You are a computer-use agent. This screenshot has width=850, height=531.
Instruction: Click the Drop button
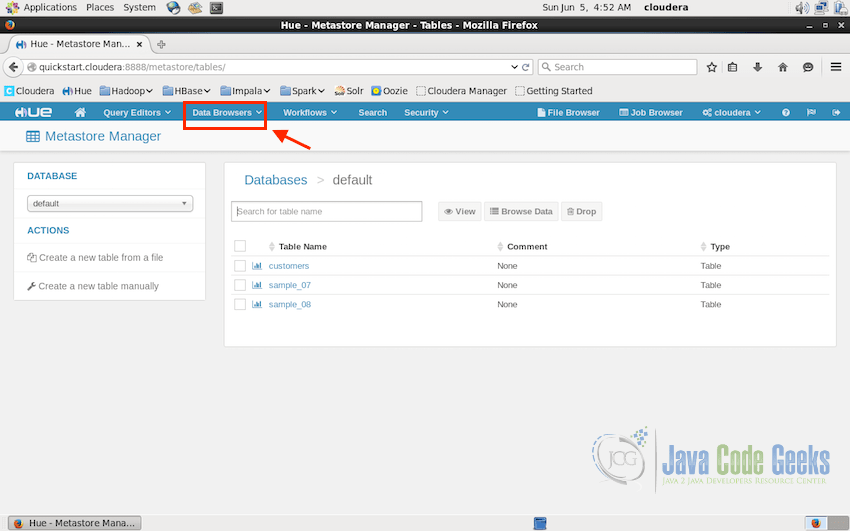pyautogui.click(x=581, y=211)
